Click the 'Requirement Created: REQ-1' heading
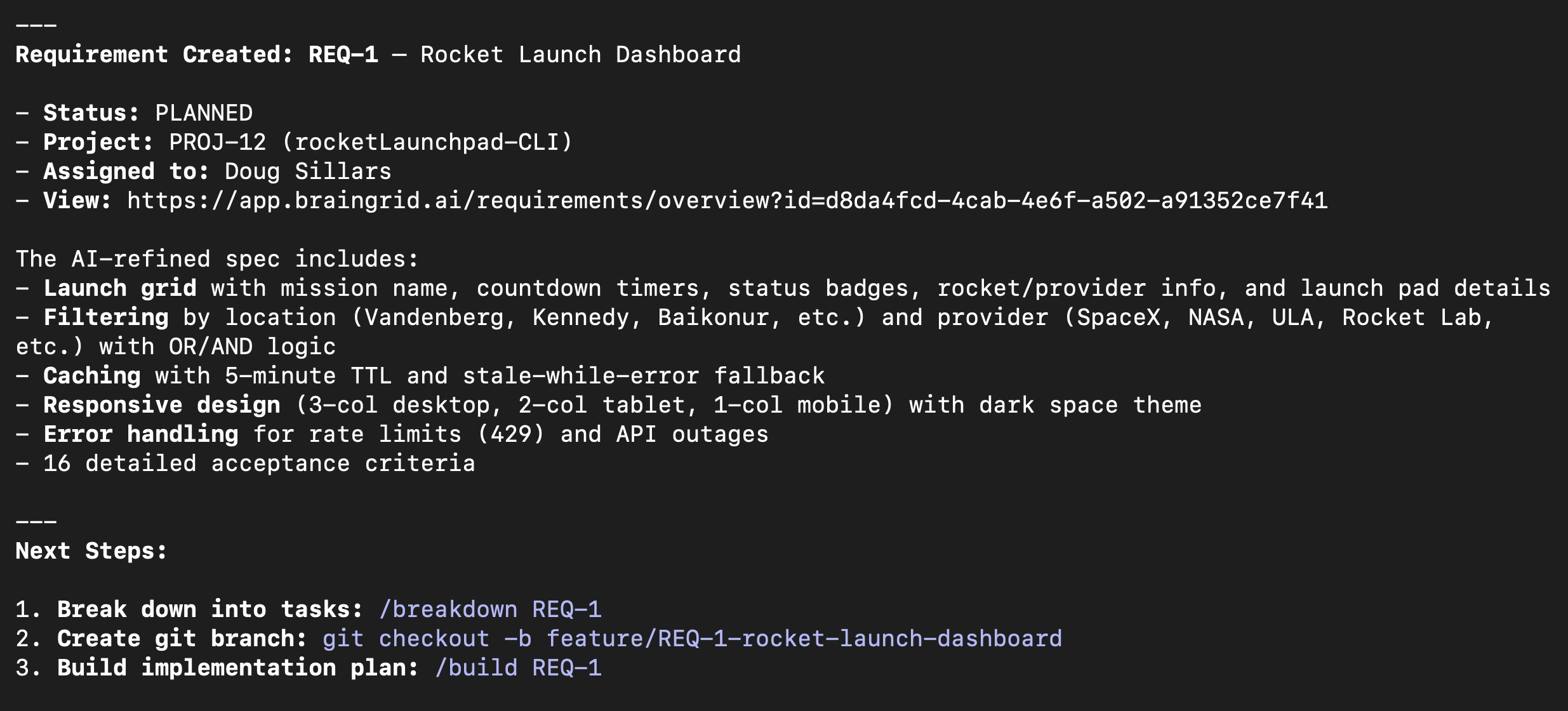This screenshot has height=711, width=1568. [x=197, y=55]
